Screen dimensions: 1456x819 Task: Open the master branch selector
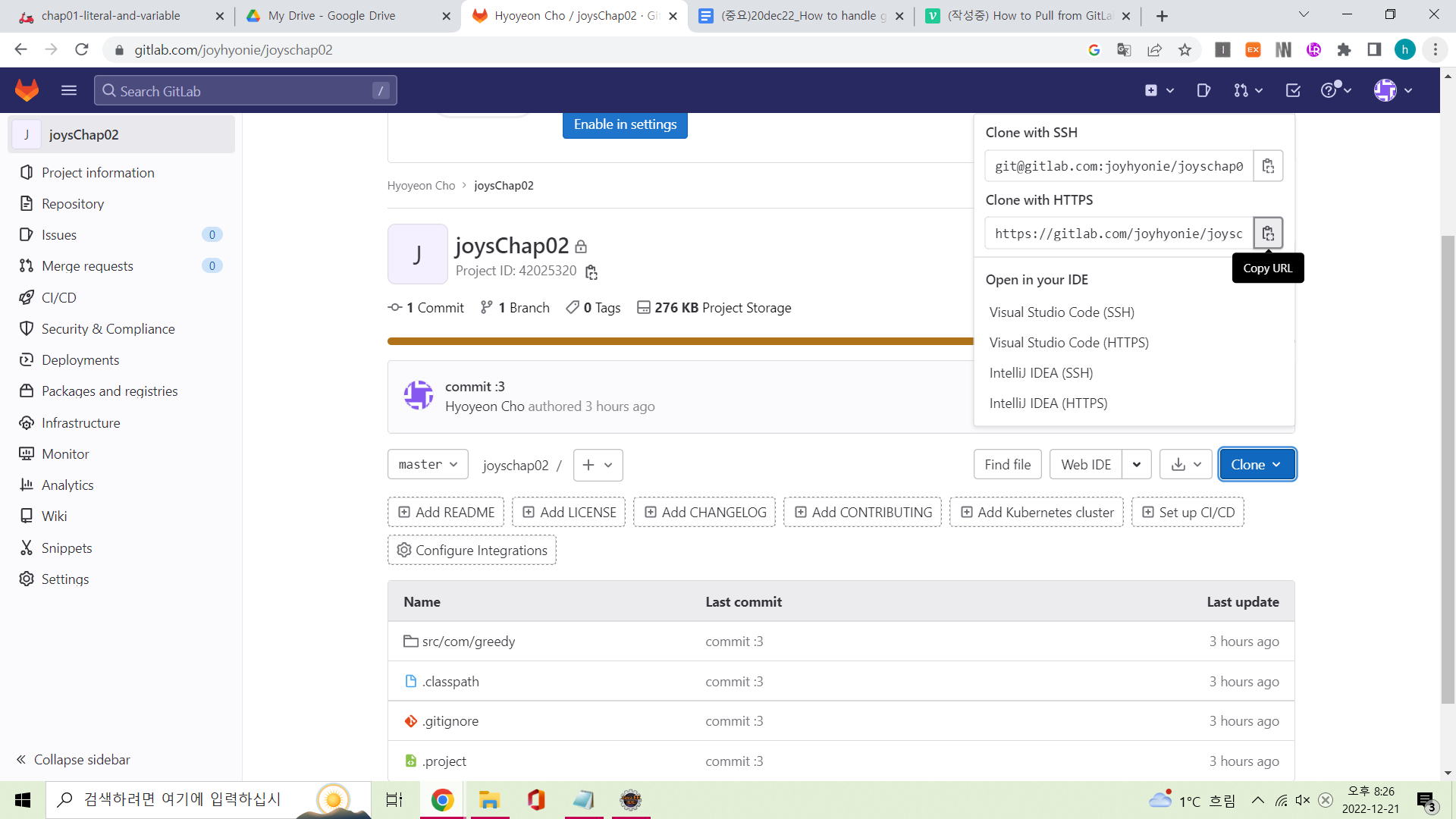tap(427, 463)
